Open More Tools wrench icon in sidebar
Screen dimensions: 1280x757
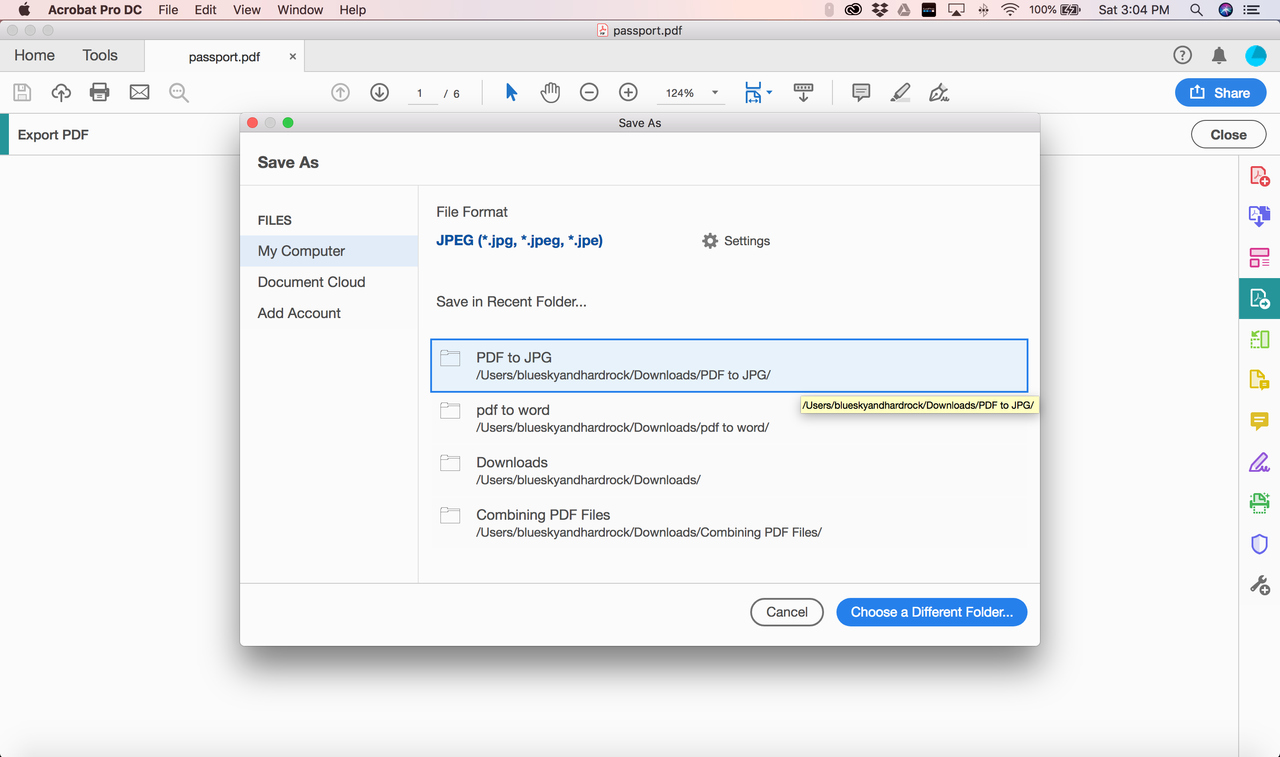click(1260, 585)
